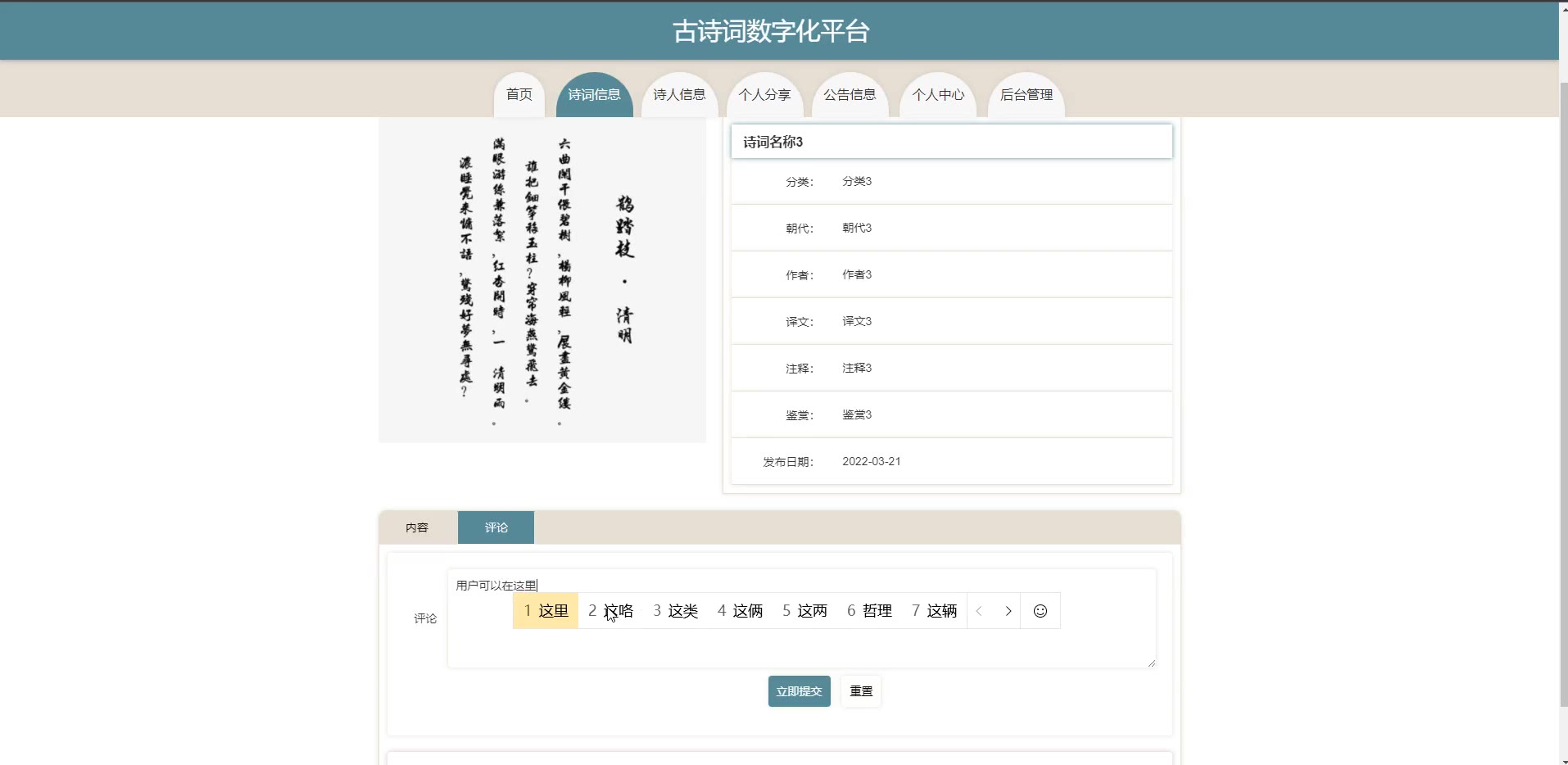
Task: Switch to 内容 tab
Action: (x=417, y=527)
